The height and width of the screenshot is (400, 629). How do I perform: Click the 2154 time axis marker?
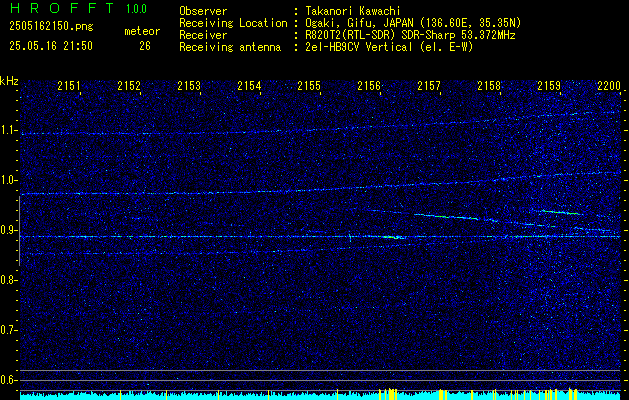click(x=249, y=85)
